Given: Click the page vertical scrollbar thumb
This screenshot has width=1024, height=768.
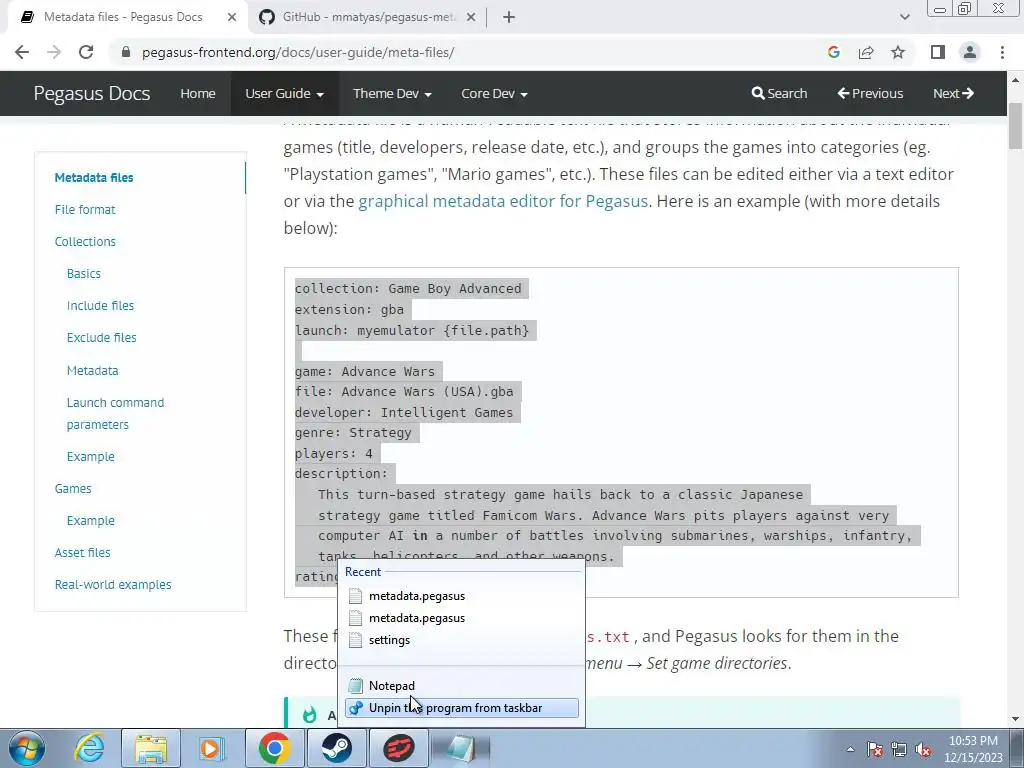Looking at the screenshot, I should point(1015,125).
